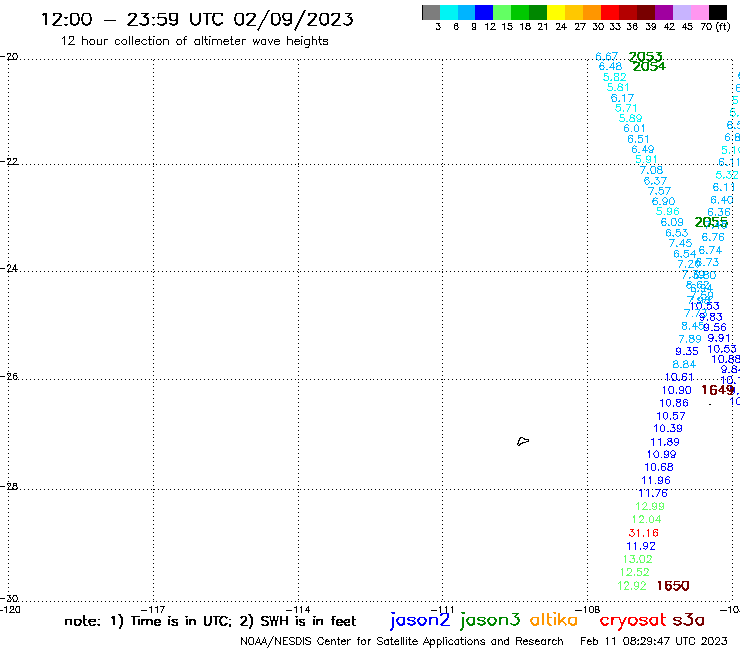This screenshot has height=650, width=740.
Task: Select wave height reading 6.67
Action: pyautogui.click(x=606, y=56)
